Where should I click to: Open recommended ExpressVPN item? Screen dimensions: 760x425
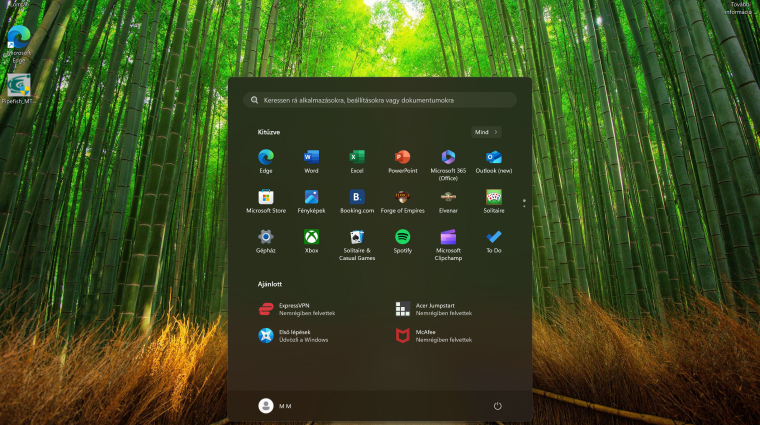[297, 309]
